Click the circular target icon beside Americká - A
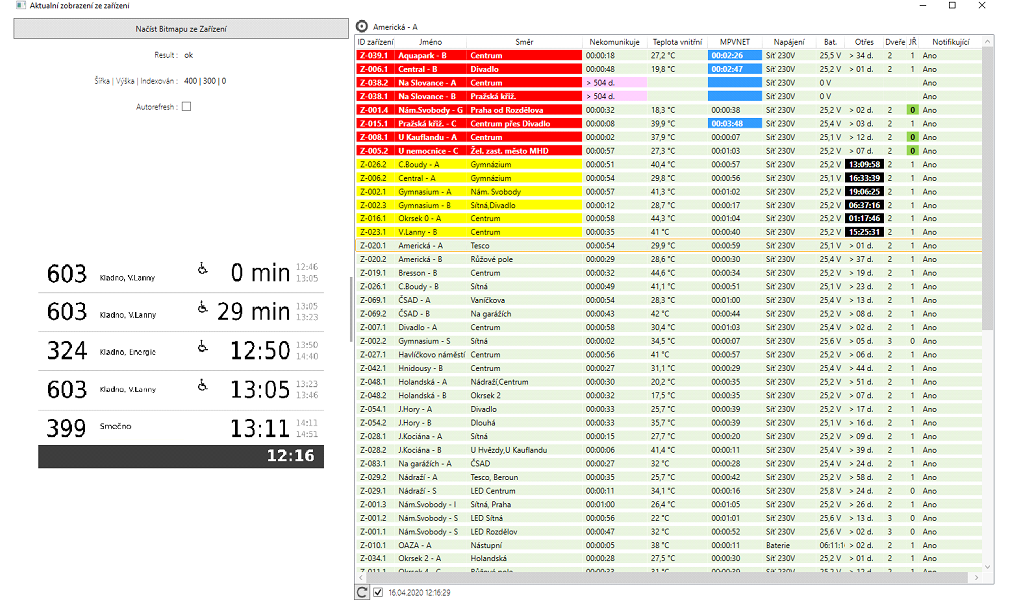This screenshot has height=607, width=1023. pos(362,26)
